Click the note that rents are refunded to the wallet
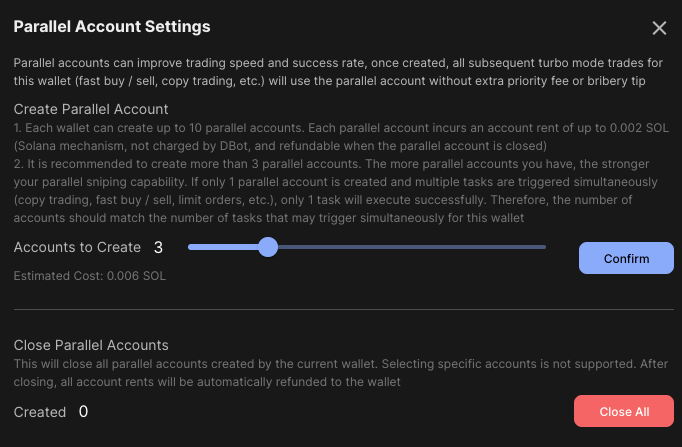Viewport: 682px width, 447px height. point(341,373)
